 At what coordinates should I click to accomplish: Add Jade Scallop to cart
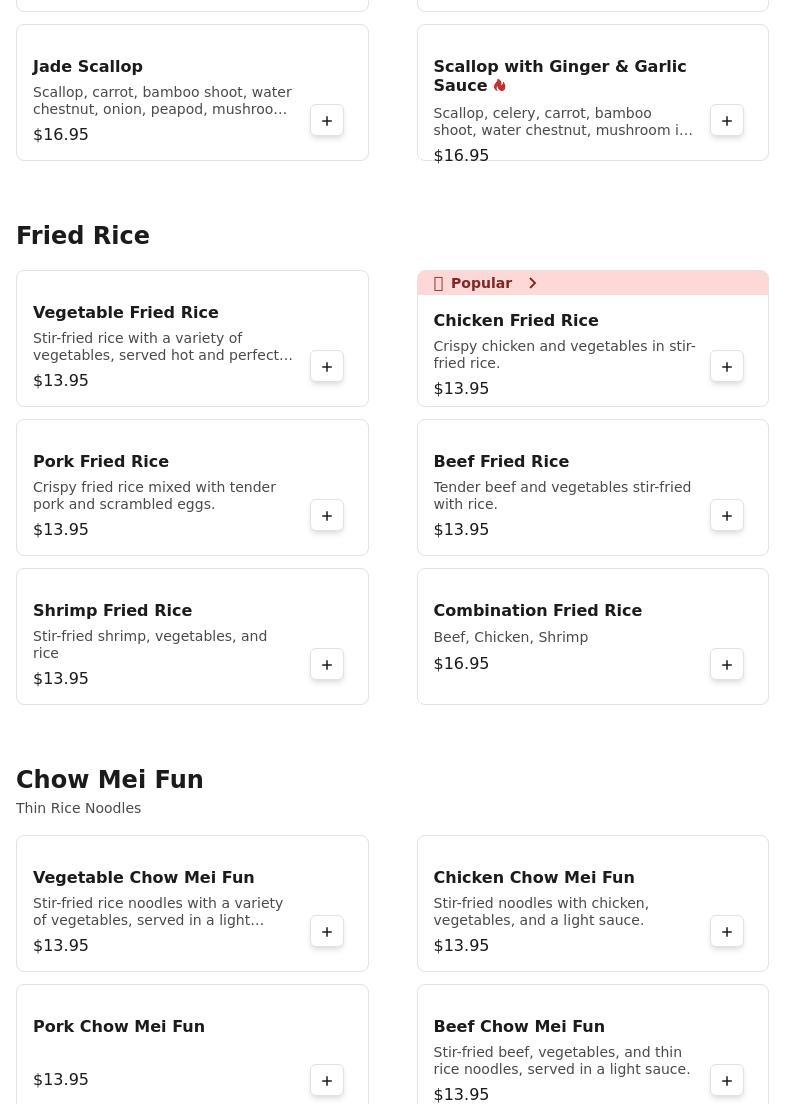click(x=327, y=121)
